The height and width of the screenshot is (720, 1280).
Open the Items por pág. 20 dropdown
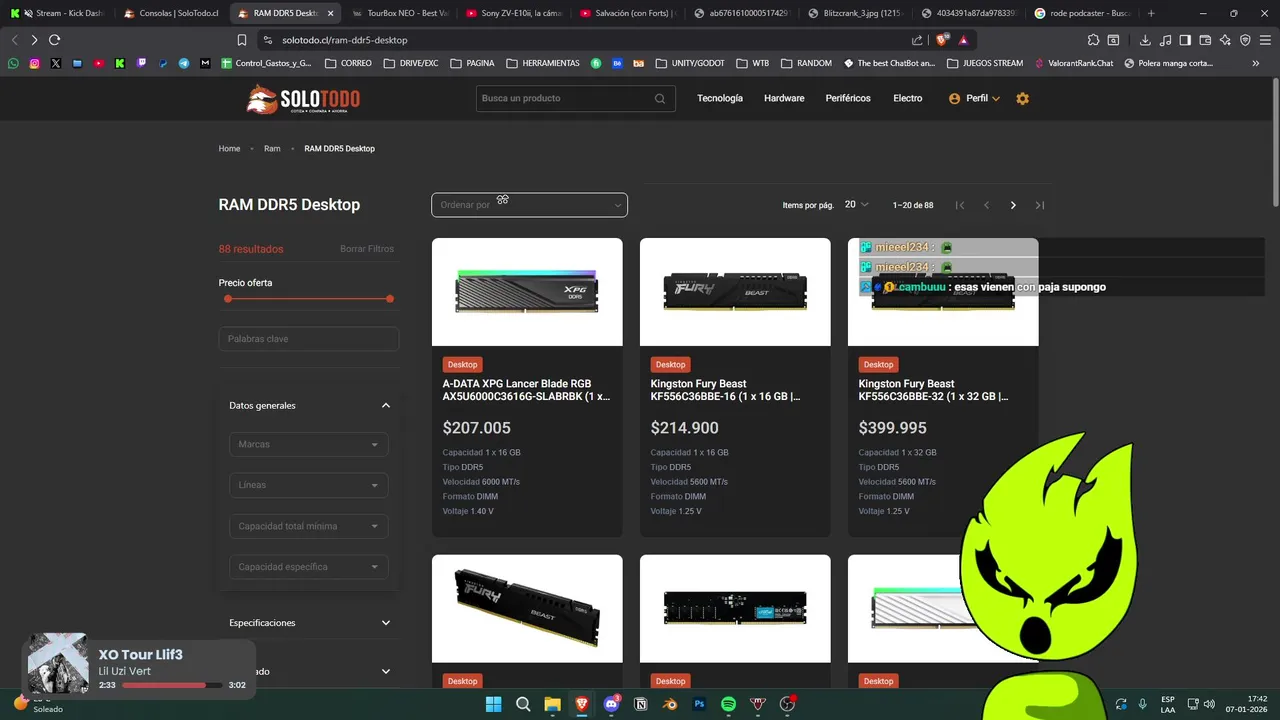pyautogui.click(x=857, y=205)
